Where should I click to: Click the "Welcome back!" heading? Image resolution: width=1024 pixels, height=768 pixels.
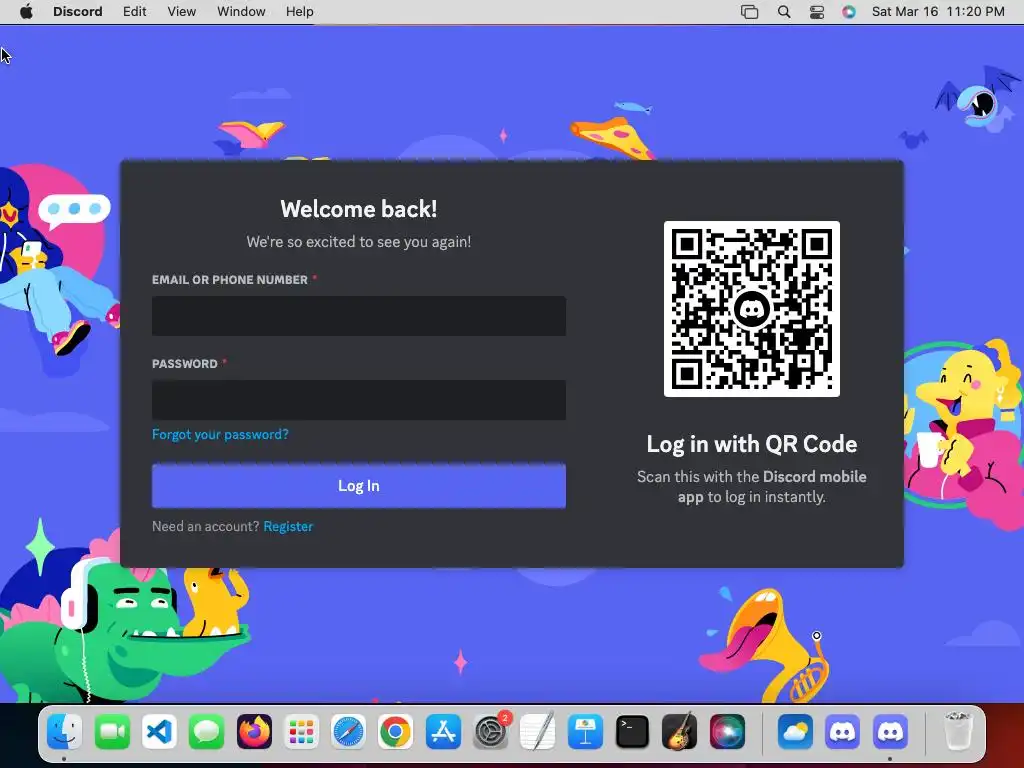[x=359, y=209]
